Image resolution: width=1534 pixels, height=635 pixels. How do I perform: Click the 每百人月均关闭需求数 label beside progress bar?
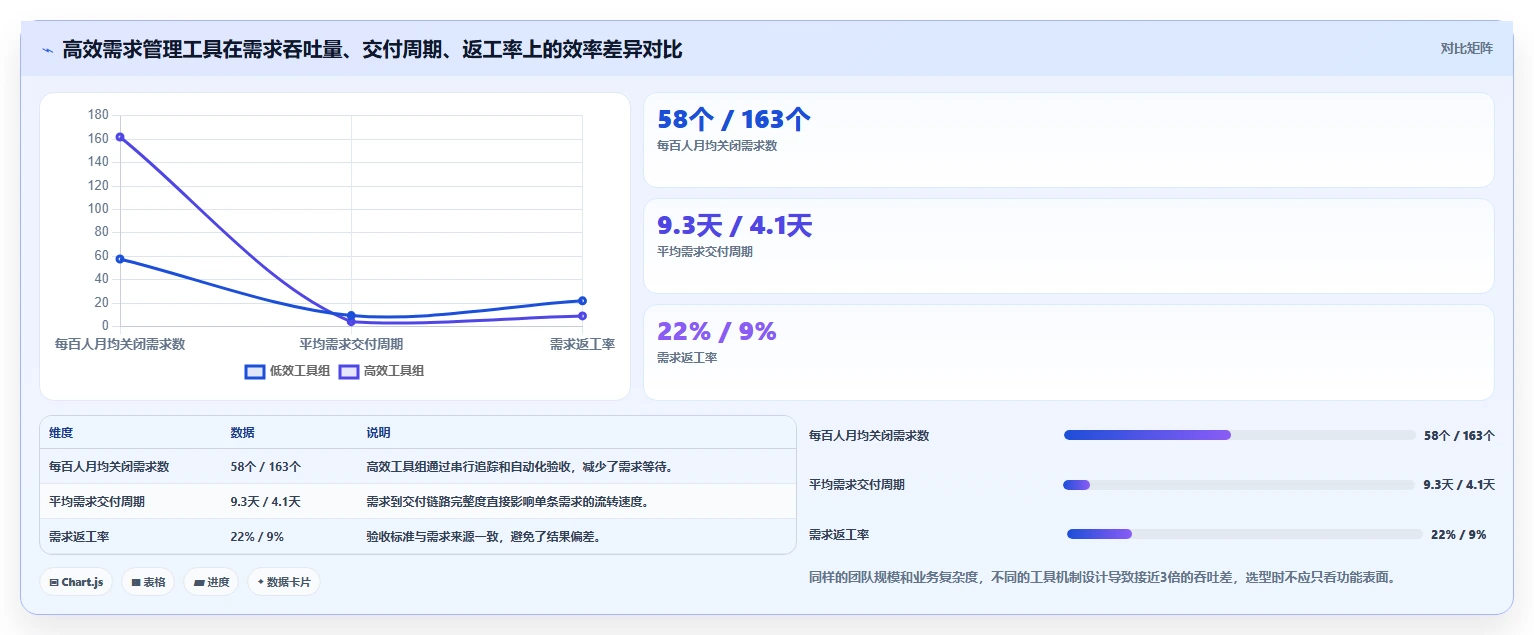[869, 436]
